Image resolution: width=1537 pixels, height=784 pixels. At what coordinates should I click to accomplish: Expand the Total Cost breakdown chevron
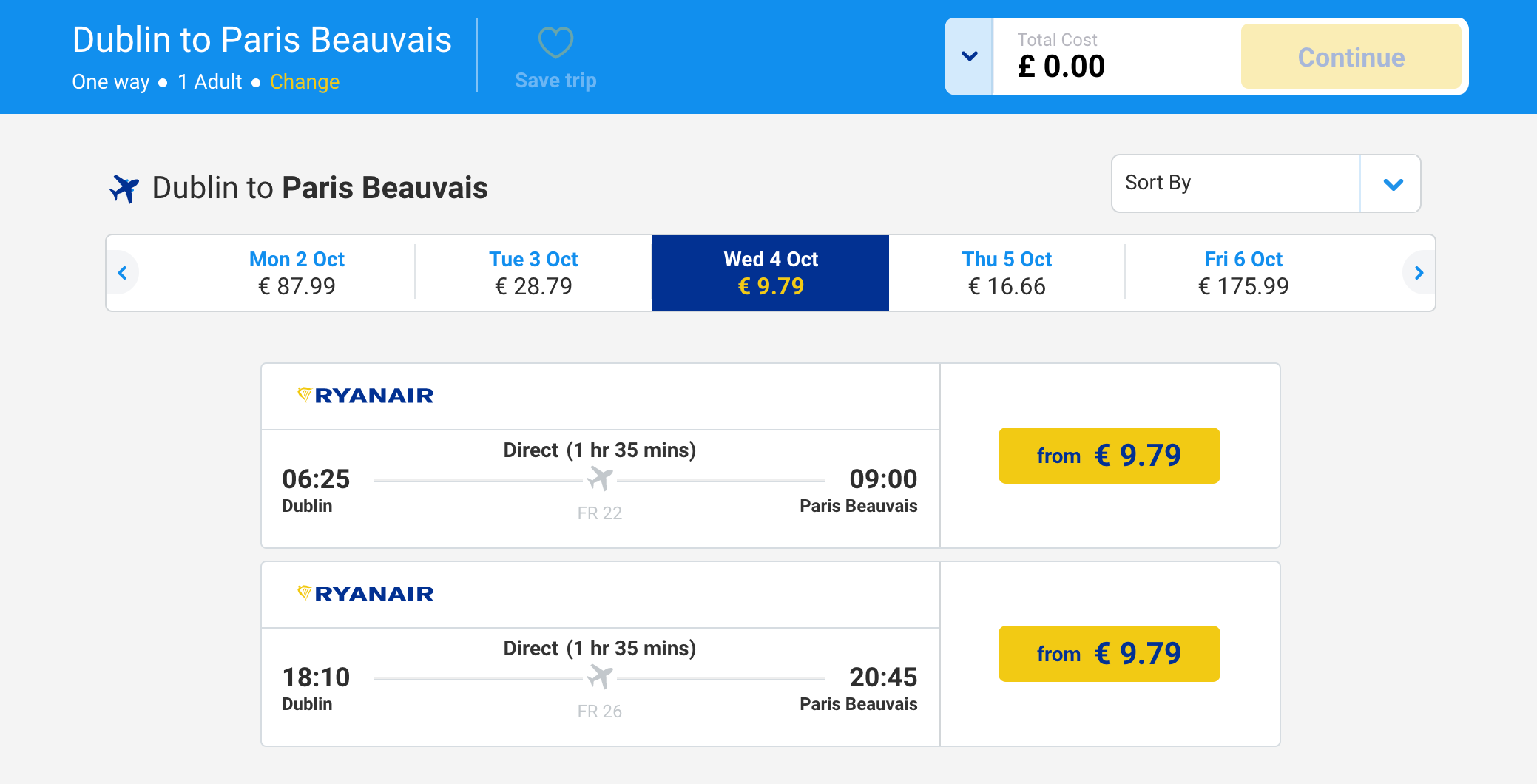coord(969,56)
